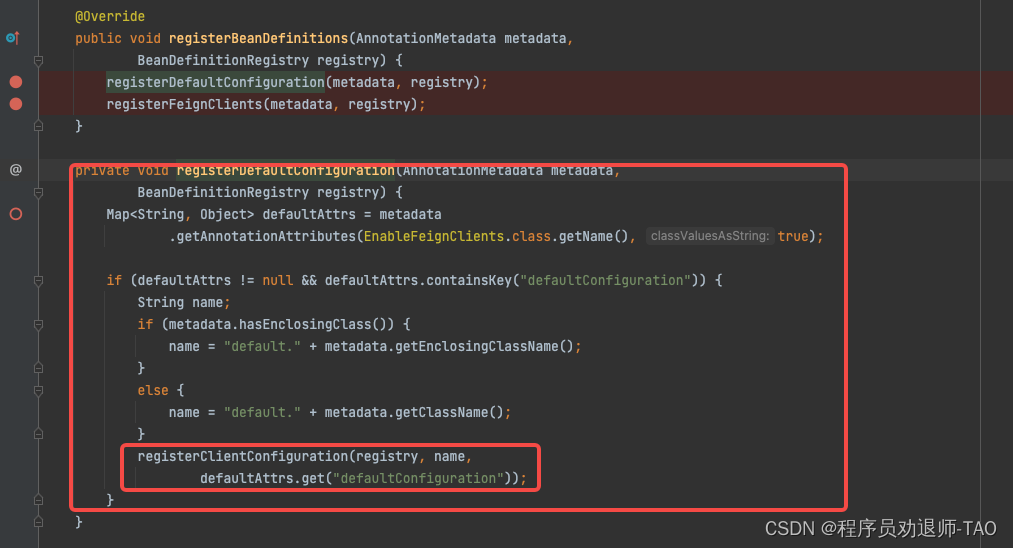
Task: Click getEnclosingClassName method call
Action: [477, 346]
